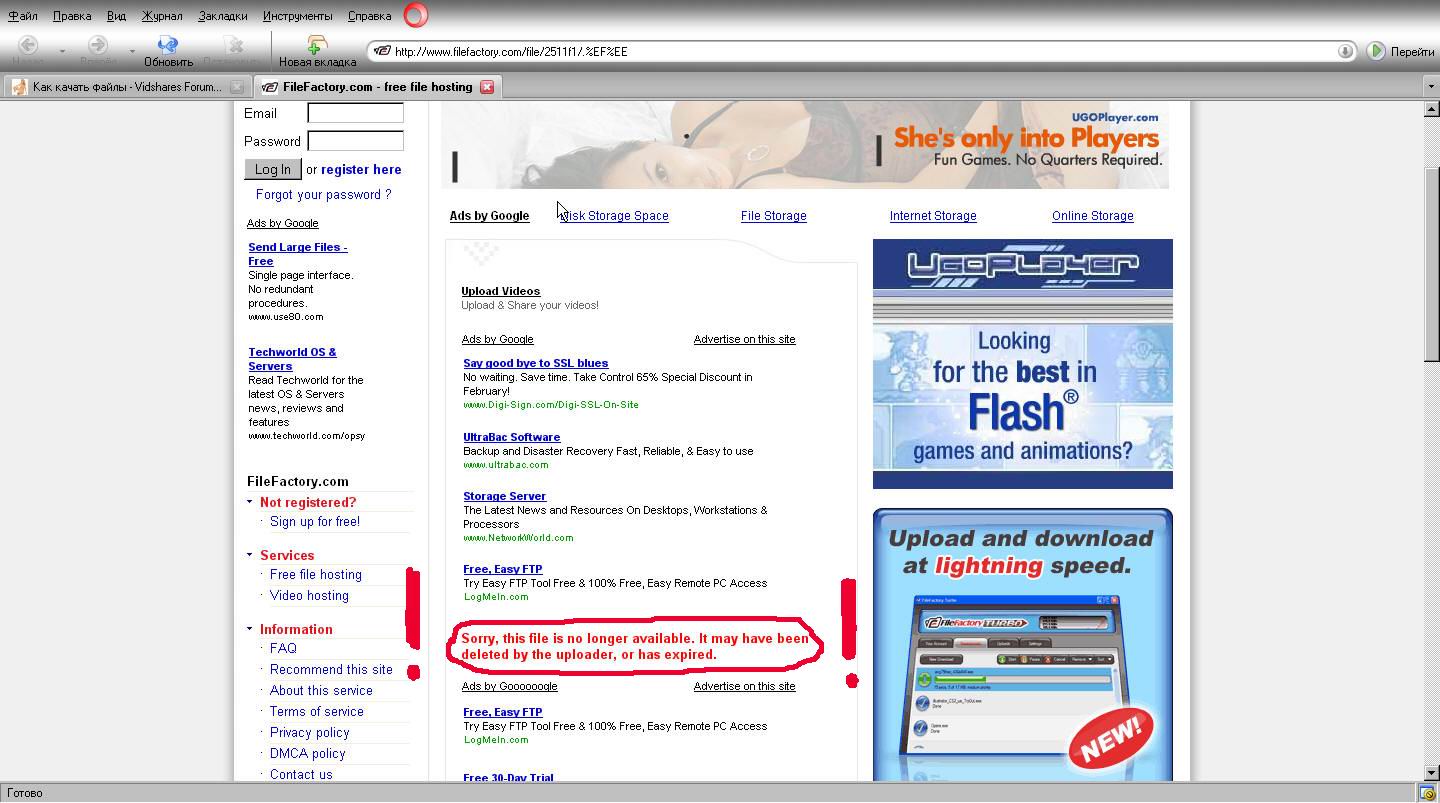Open the Вид menu

116,16
